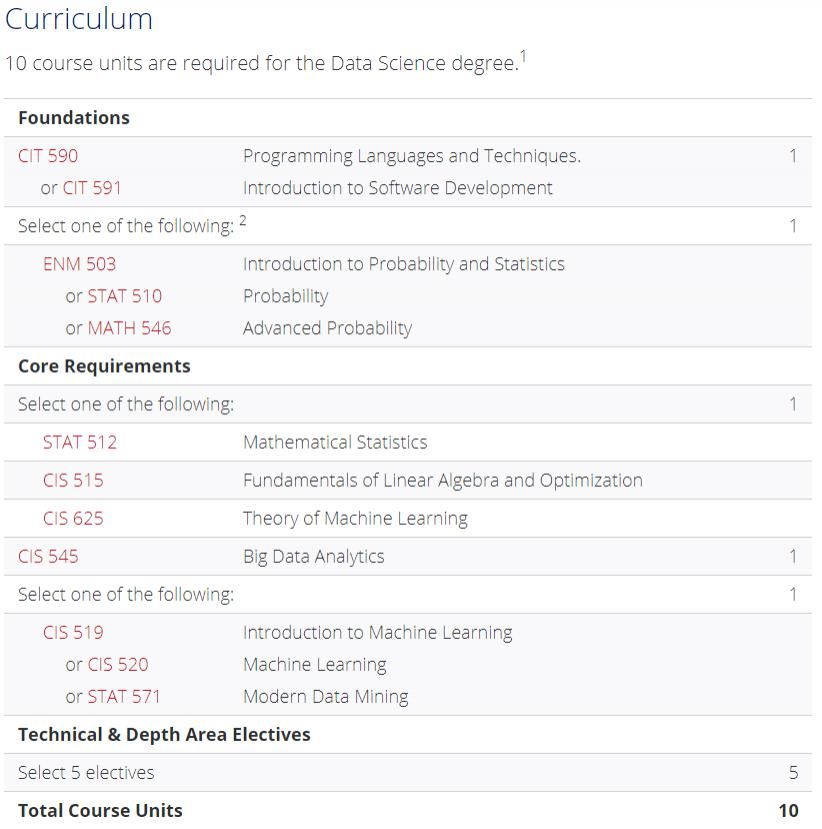The width and height of the screenshot is (822, 829).
Task: Select the STAT 510 Probability link
Action: click(x=124, y=296)
